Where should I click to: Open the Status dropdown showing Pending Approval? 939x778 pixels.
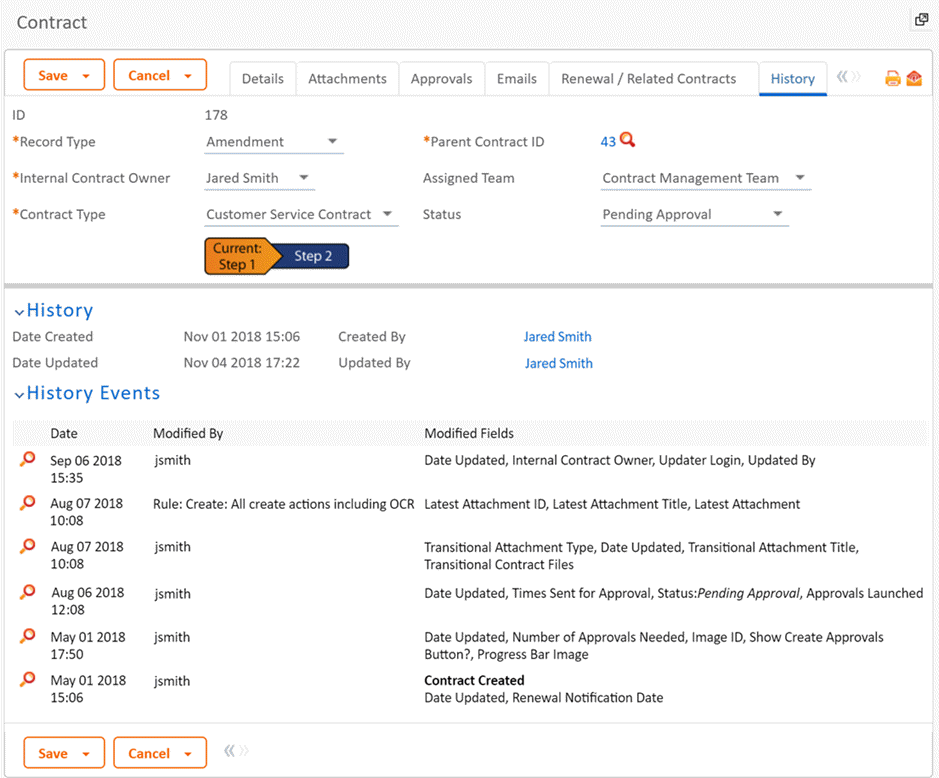pos(778,214)
